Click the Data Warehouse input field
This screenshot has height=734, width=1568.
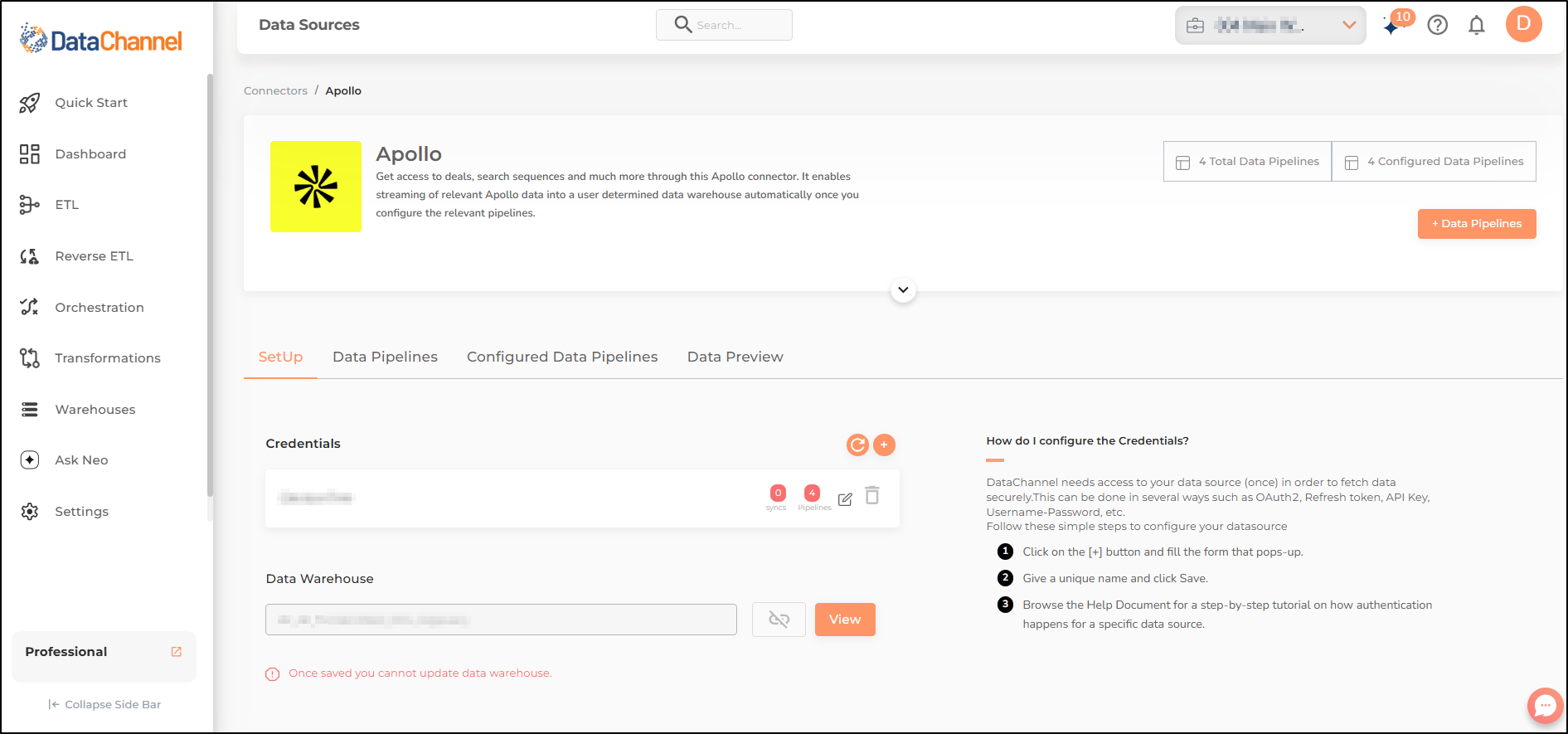(x=501, y=620)
